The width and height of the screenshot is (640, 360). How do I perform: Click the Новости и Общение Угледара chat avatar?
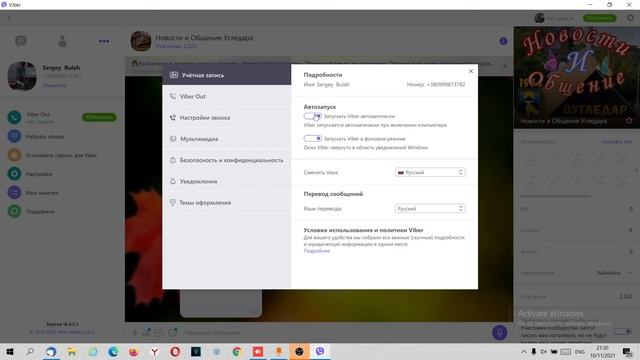click(141, 41)
